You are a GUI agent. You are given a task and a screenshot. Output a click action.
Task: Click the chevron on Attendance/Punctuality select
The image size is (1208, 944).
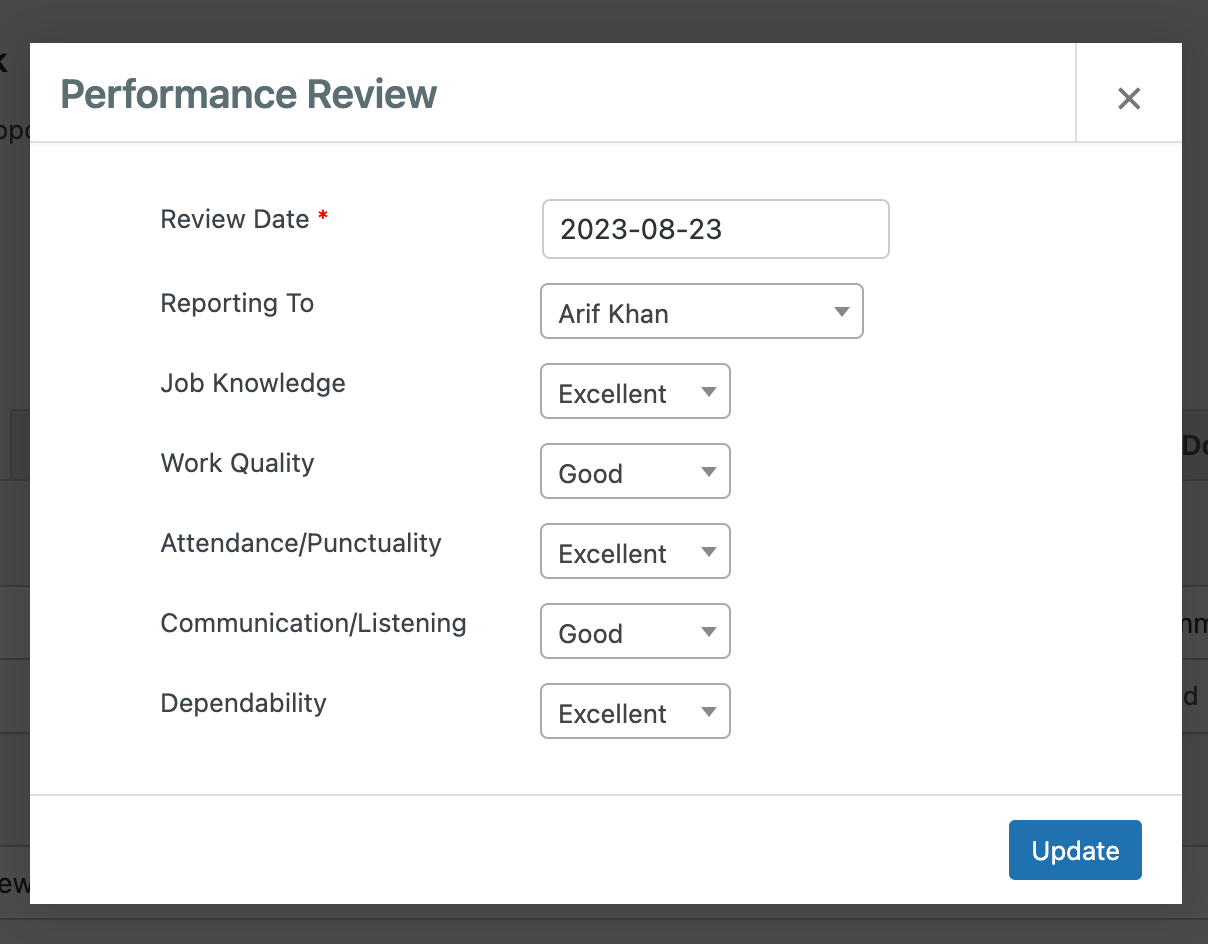[x=708, y=551]
